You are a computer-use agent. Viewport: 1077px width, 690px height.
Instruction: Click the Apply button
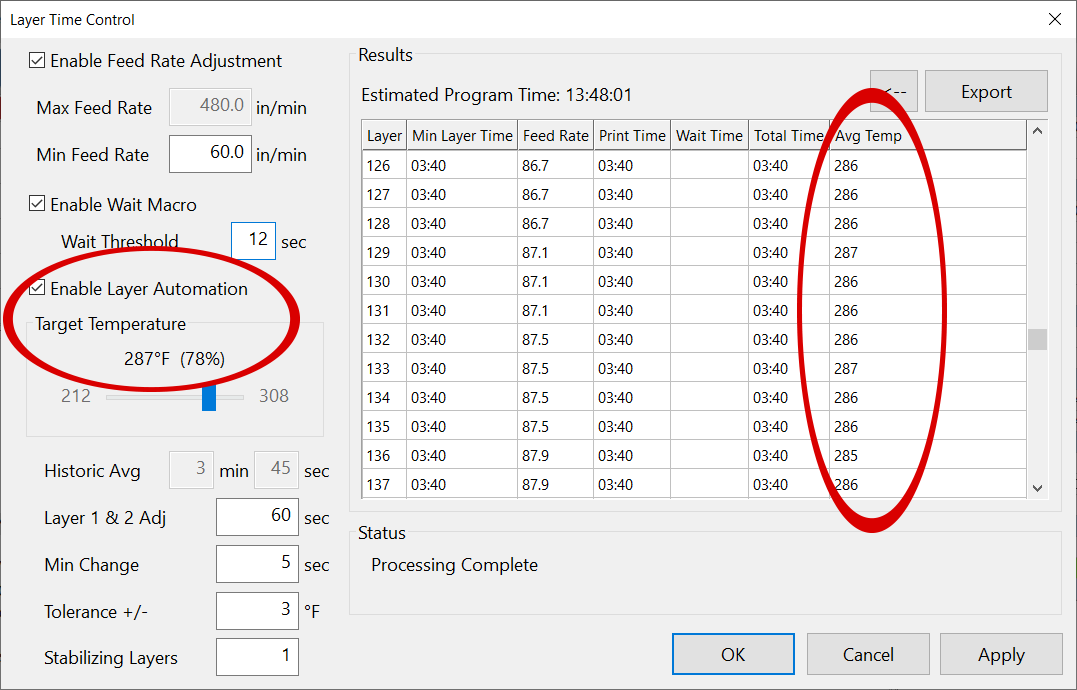1001,655
